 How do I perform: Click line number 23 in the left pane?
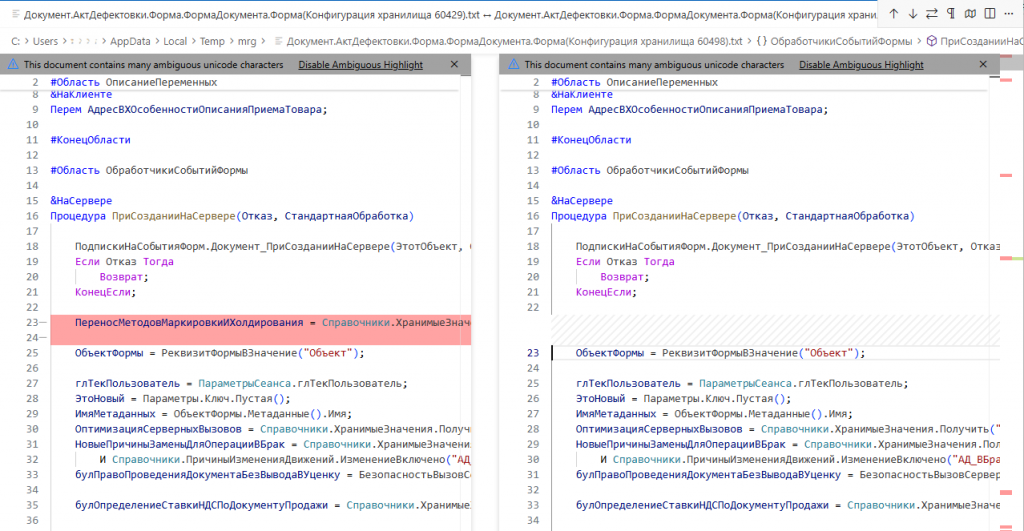32,323
